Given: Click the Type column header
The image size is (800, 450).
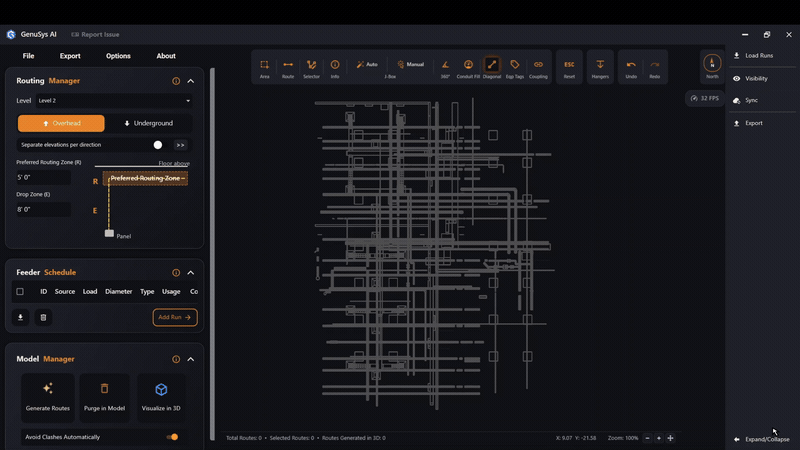Looking at the screenshot, I should pos(147,292).
